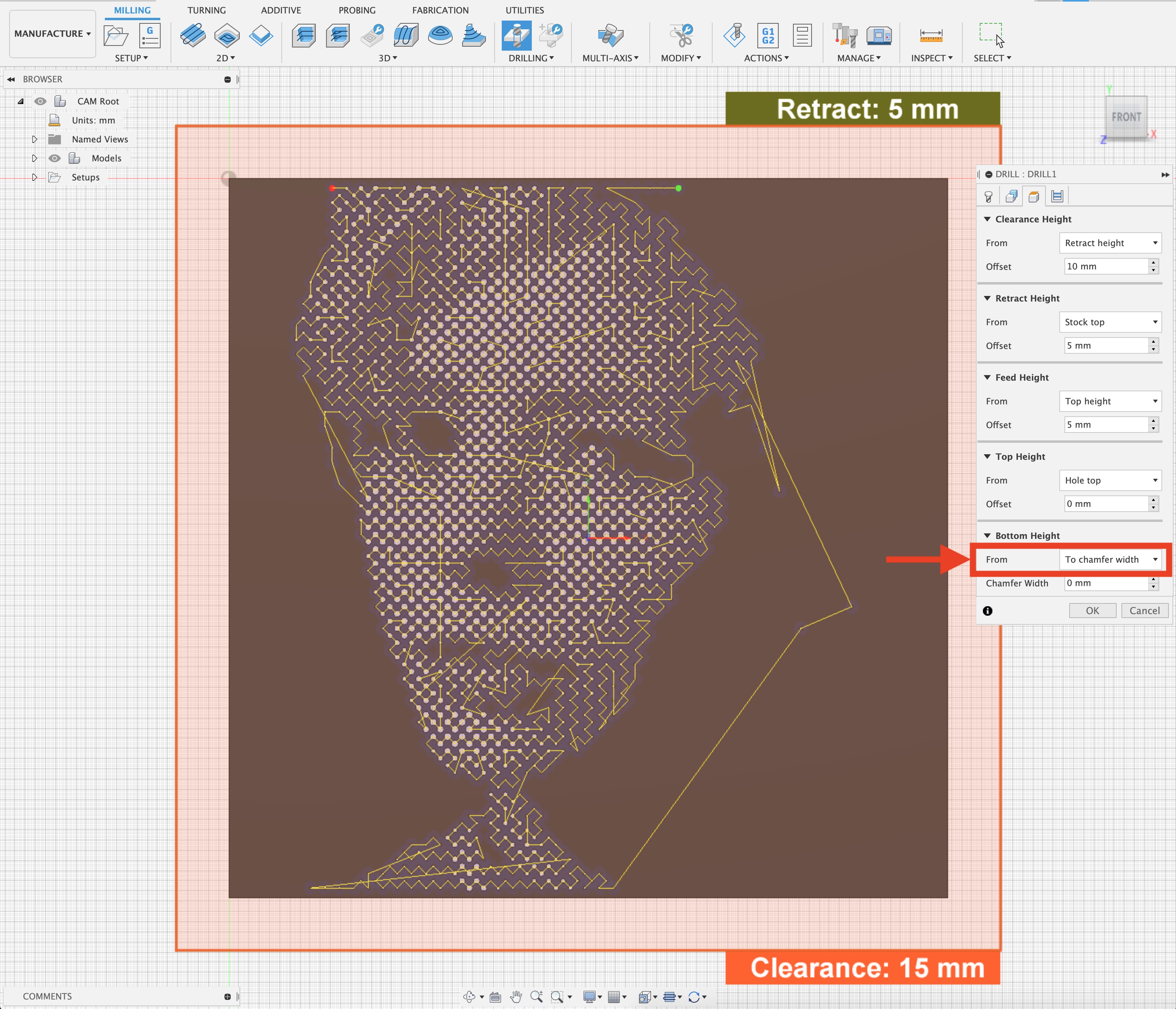Open Retract Height From Stock top dropdown
Screen dimensions: 1176x1009
click(1110, 322)
